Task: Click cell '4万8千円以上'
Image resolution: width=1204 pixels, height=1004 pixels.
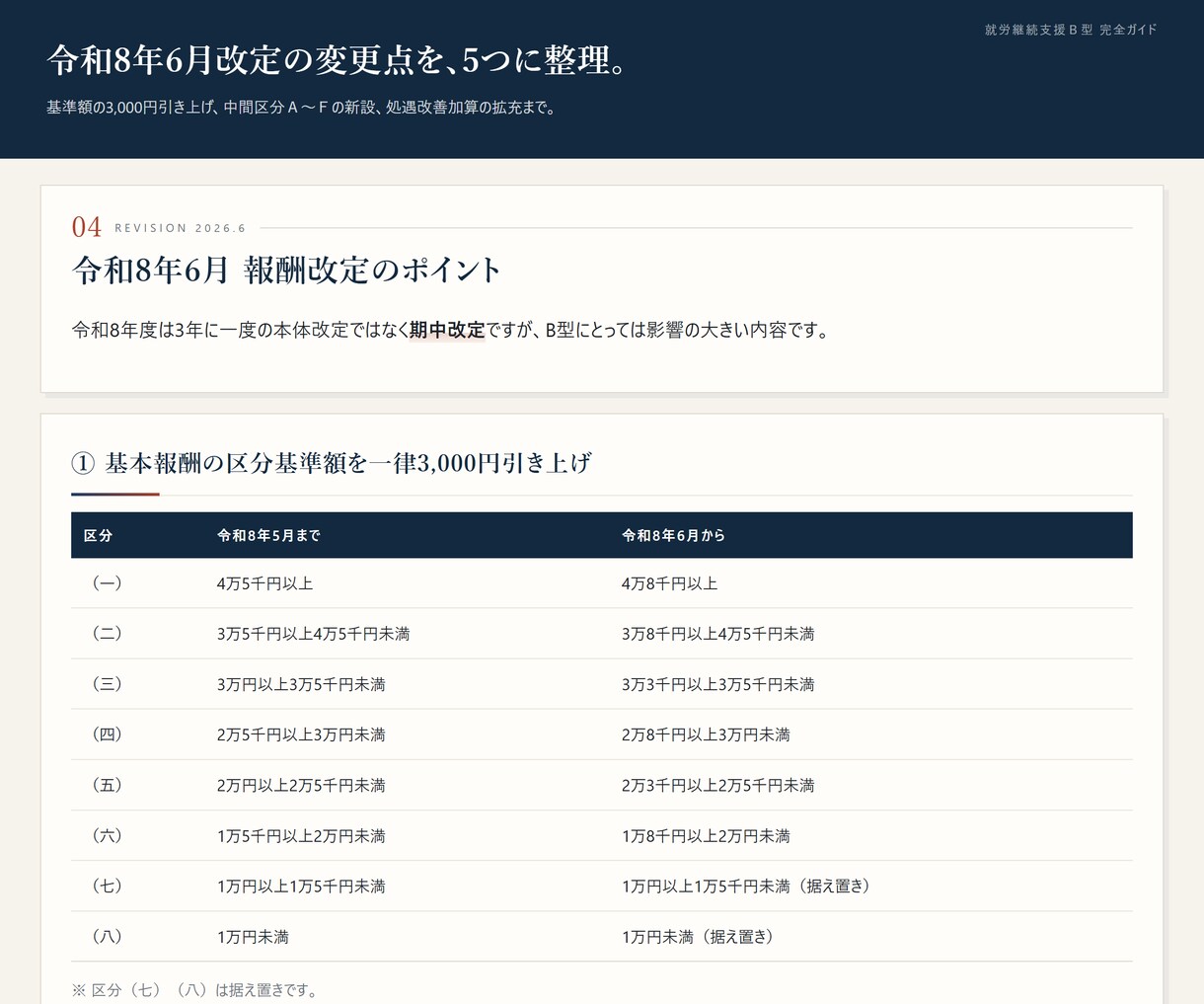Action: point(669,583)
